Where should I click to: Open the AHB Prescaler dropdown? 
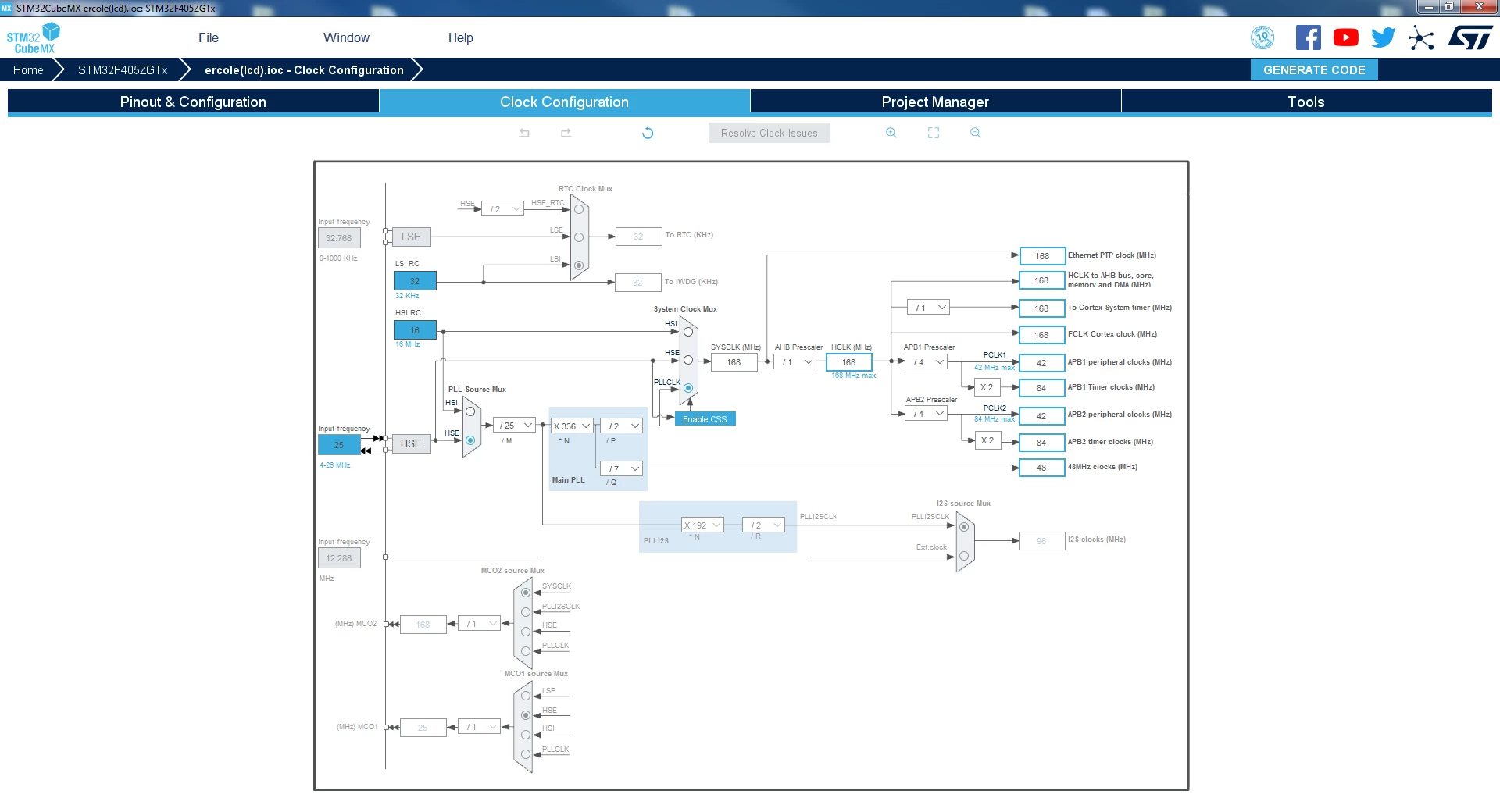[795, 362]
